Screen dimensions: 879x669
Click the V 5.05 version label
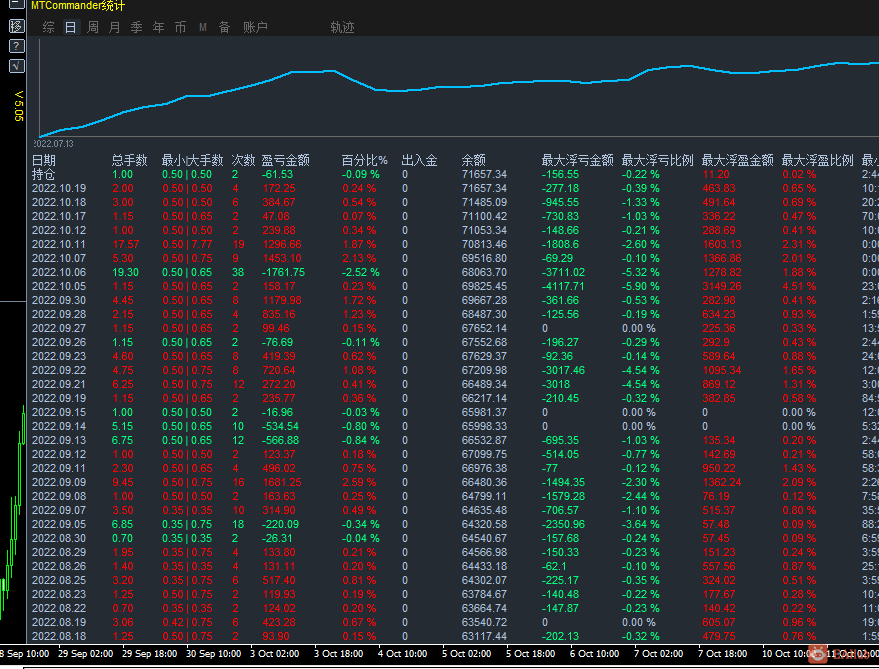(x=18, y=106)
